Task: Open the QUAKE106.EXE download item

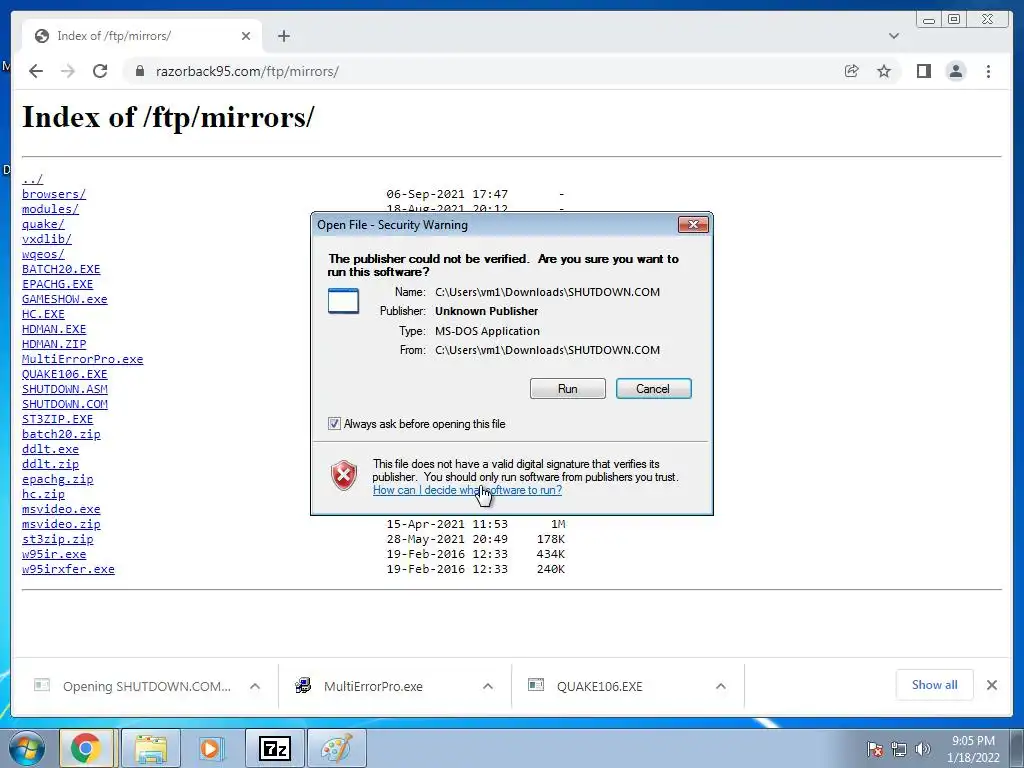Action: tap(600, 686)
